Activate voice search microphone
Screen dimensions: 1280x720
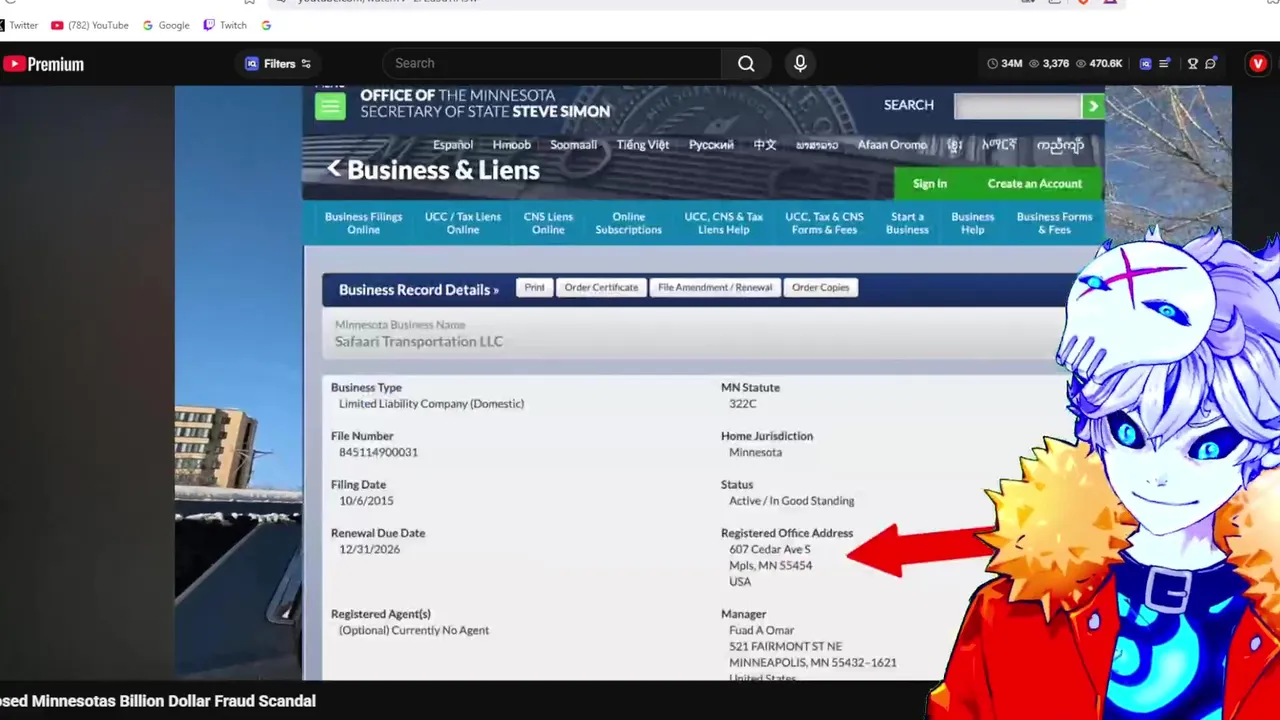tap(800, 63)
